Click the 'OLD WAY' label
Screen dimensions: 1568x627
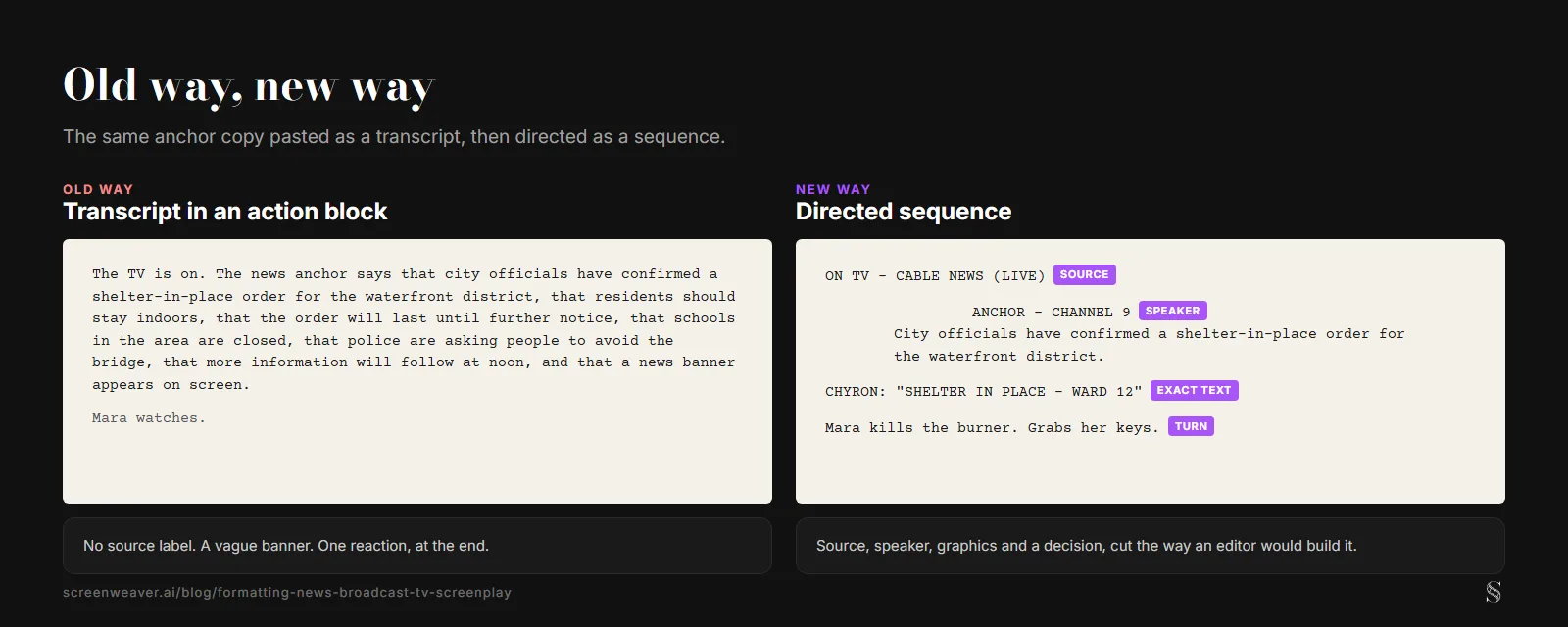coord(98,189)
